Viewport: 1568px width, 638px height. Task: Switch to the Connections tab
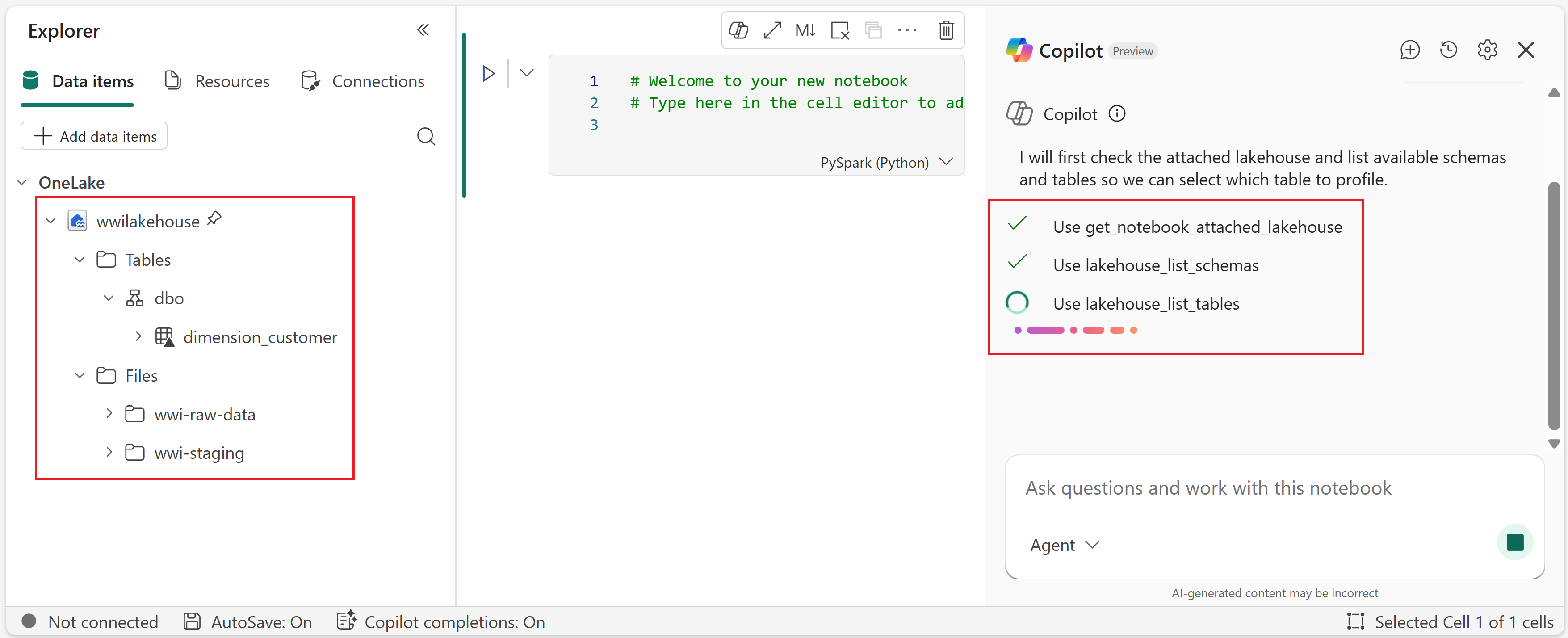point(363,81)
